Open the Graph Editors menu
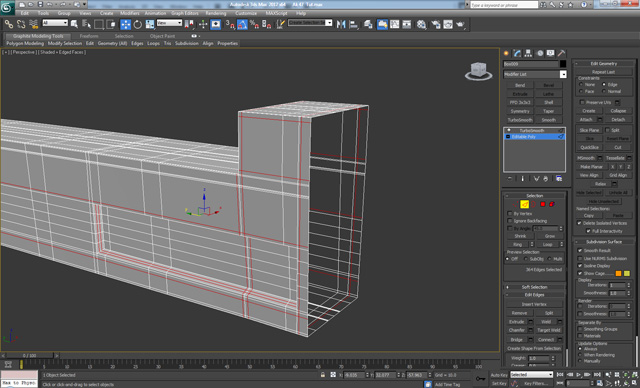This screenshot has height=388, width=640. 184,13
